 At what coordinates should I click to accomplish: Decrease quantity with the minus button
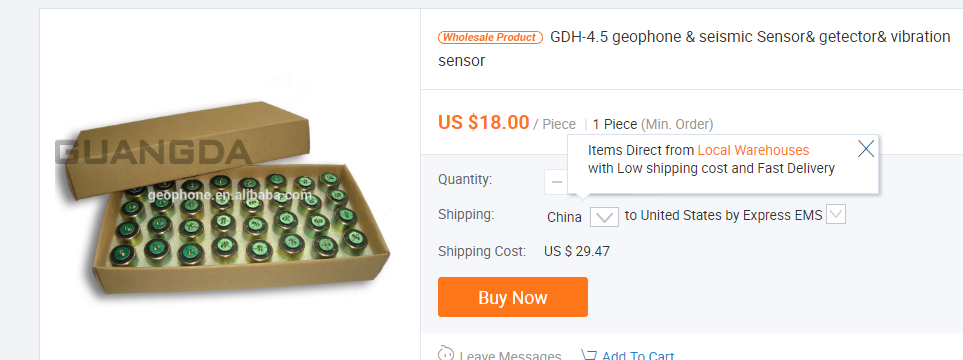pyautogui.click(x=556, y=182)
